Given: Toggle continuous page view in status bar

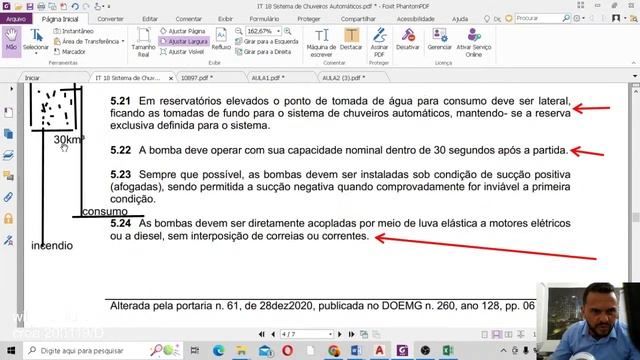Looking at the screenshot, I should [496, 334].
